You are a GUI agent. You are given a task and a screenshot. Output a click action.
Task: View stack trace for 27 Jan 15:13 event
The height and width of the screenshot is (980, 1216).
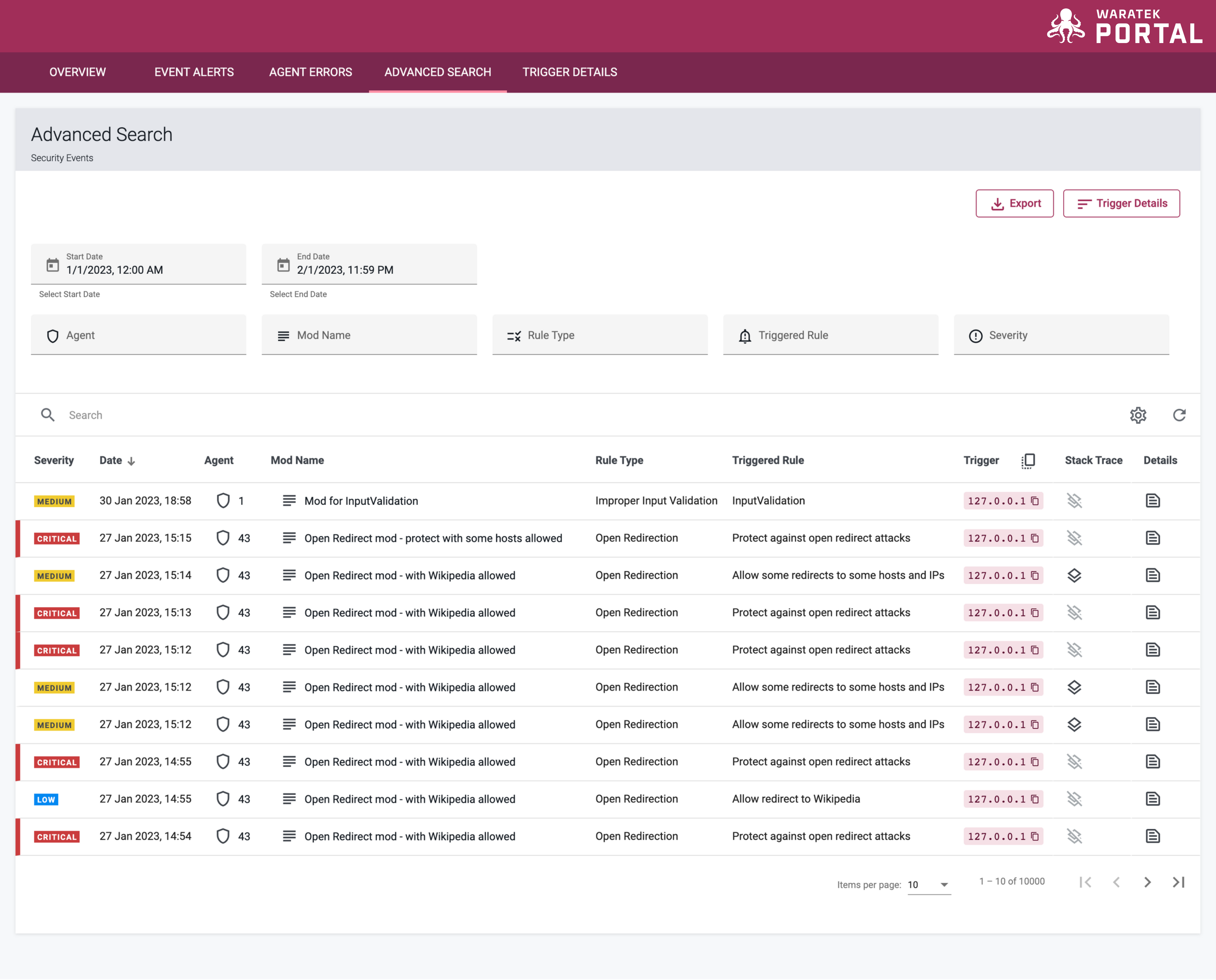tap(1074, 613)
